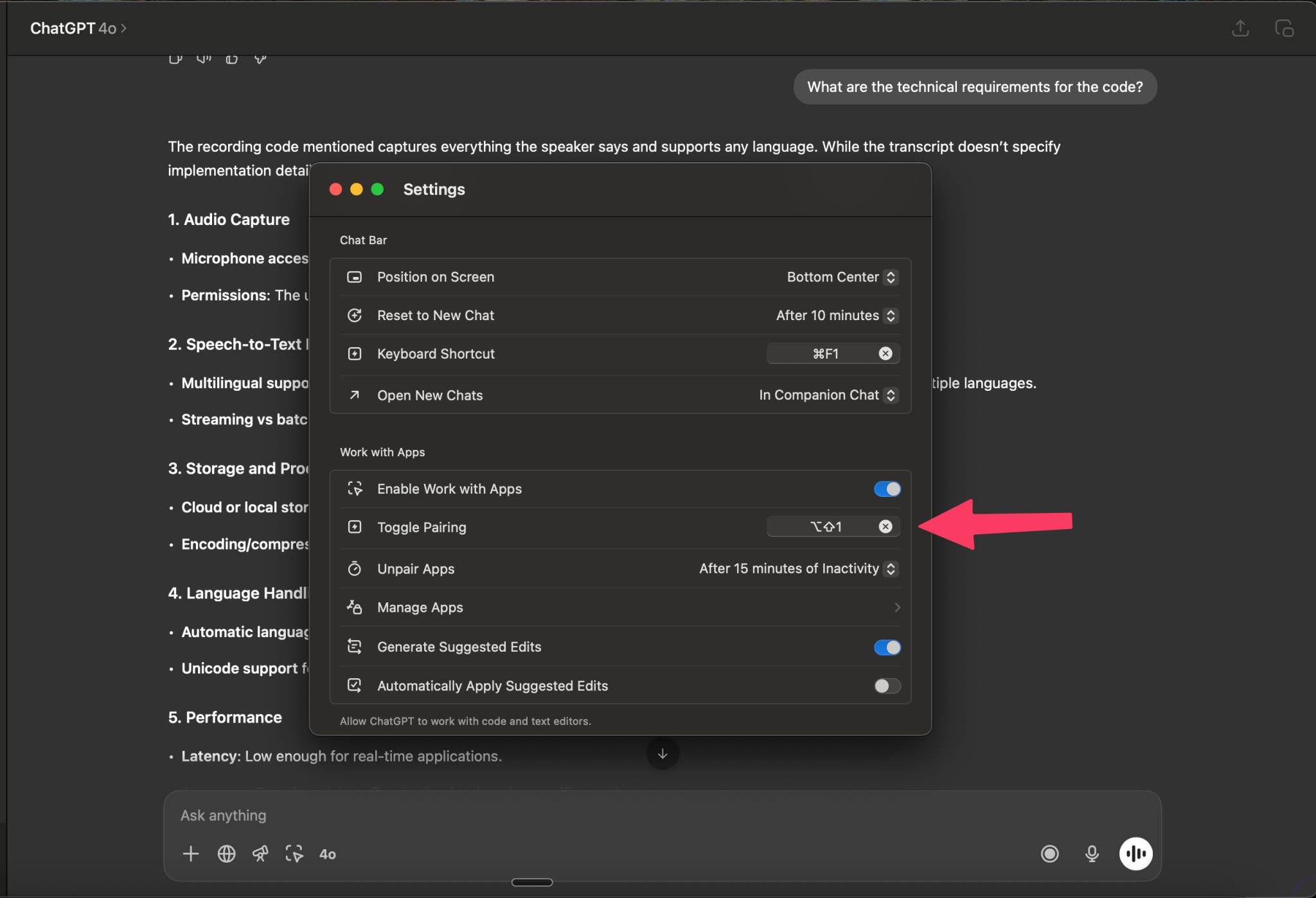Click the Work with Apps section label

(382, 452)
